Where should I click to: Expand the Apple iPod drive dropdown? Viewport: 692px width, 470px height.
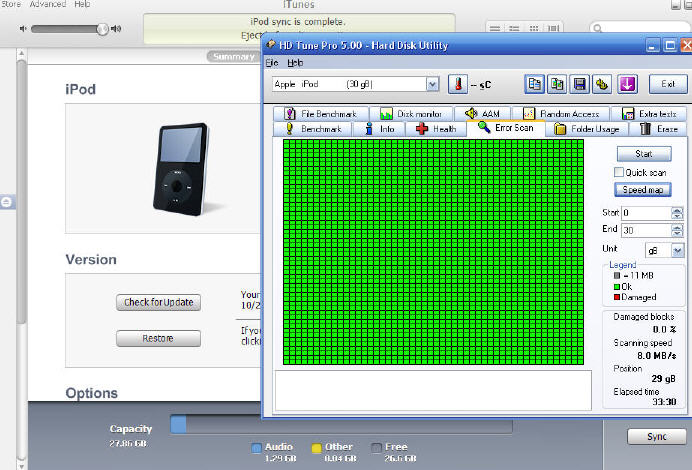point(432,85)
